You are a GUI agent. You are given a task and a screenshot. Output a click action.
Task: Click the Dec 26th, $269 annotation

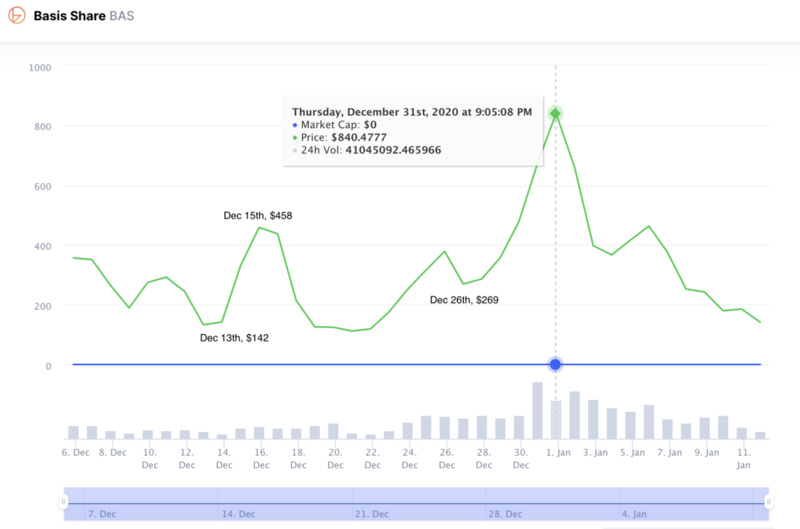pyautogui.click(x=464, y=300)
